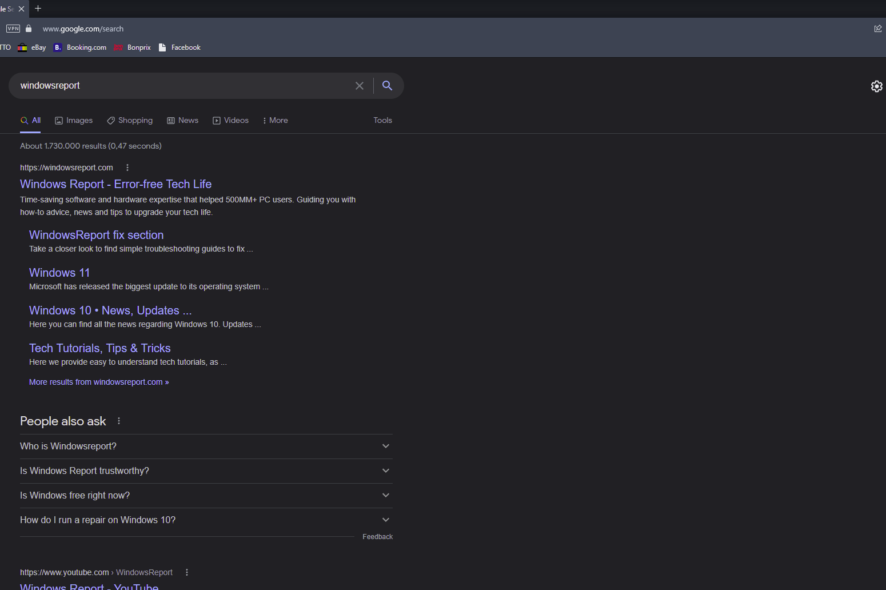This screenshot has width=886, height=590.
Task: Expand 'Is Windows Report trustworthy?' question
Action: click(206, 471)
